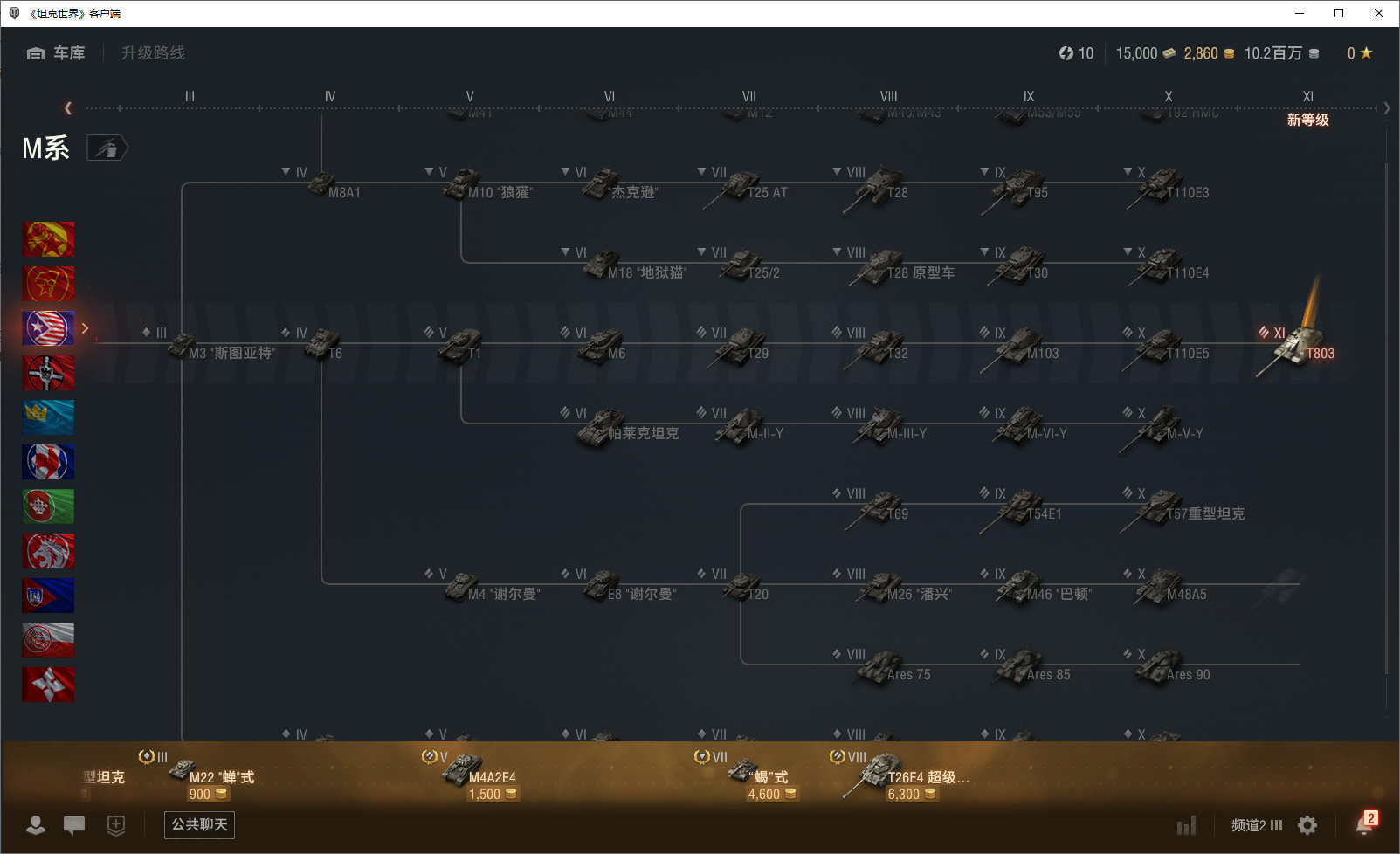The image size is (1400, 854).
Task: Switch to the 车库 garage tab
Action: [56, 53]
